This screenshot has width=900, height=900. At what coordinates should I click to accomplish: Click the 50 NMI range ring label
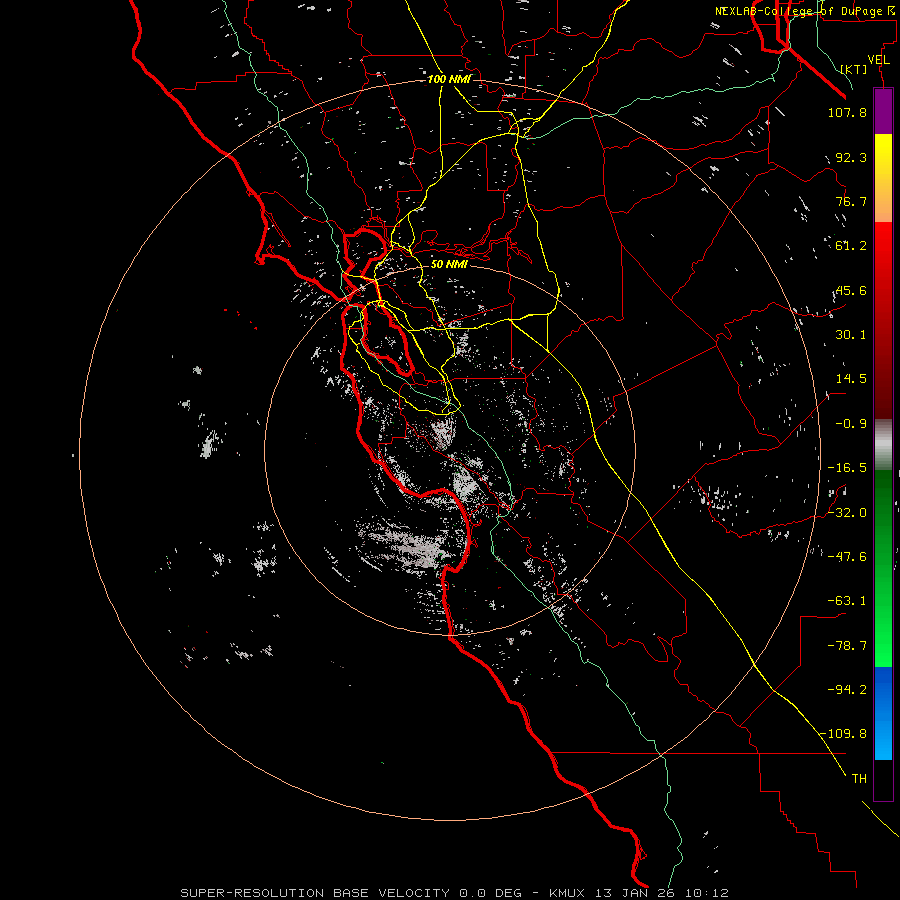tap(449, 264)
